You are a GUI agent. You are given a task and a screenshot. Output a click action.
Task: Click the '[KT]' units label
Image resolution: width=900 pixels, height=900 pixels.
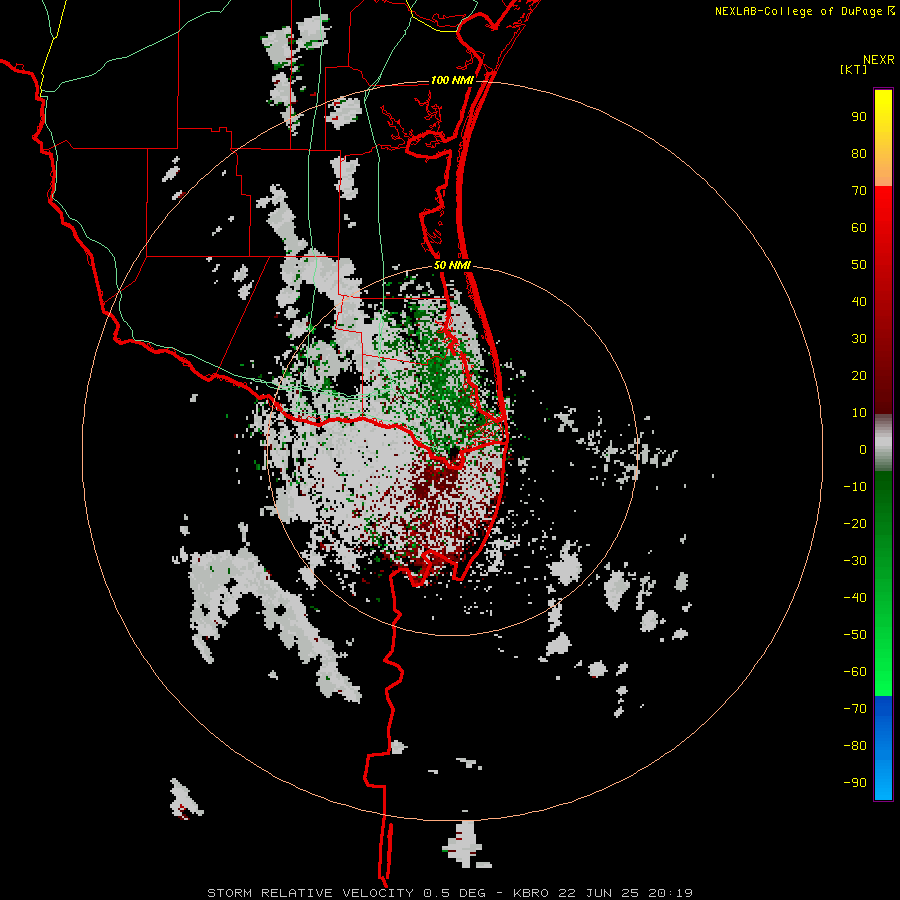click(x=854, y=70)
